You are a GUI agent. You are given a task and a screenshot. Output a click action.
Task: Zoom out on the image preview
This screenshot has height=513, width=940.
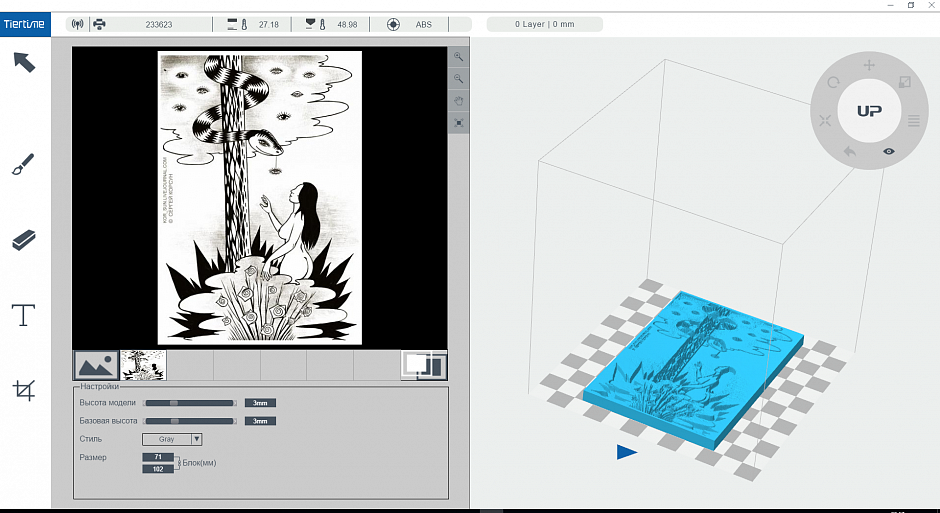[459, 79]
